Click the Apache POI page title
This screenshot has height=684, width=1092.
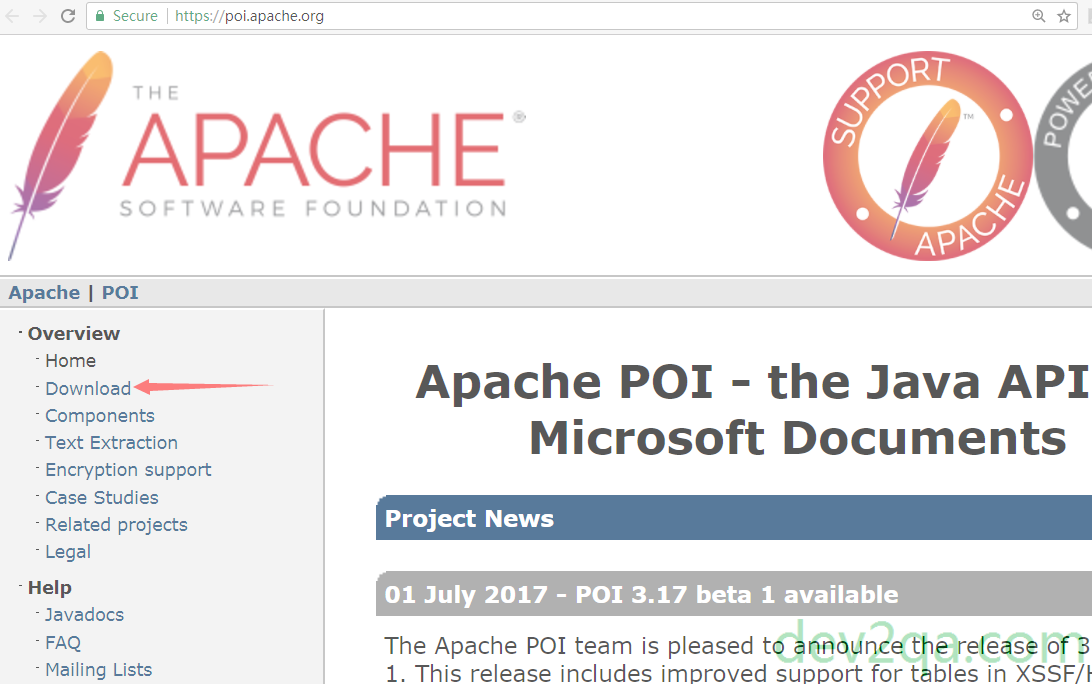click(754, 410)
